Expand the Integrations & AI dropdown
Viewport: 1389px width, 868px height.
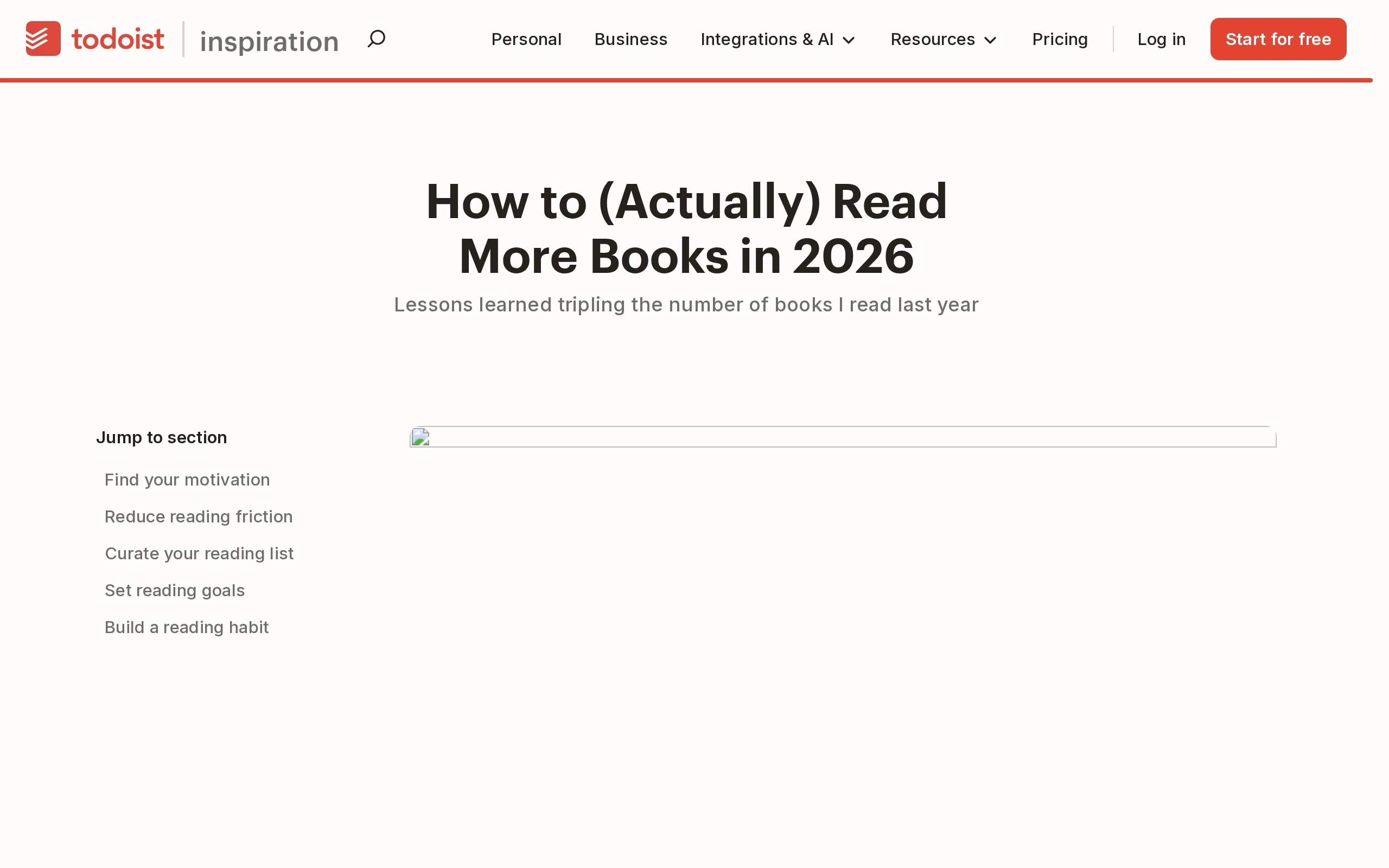coord(778,39)
